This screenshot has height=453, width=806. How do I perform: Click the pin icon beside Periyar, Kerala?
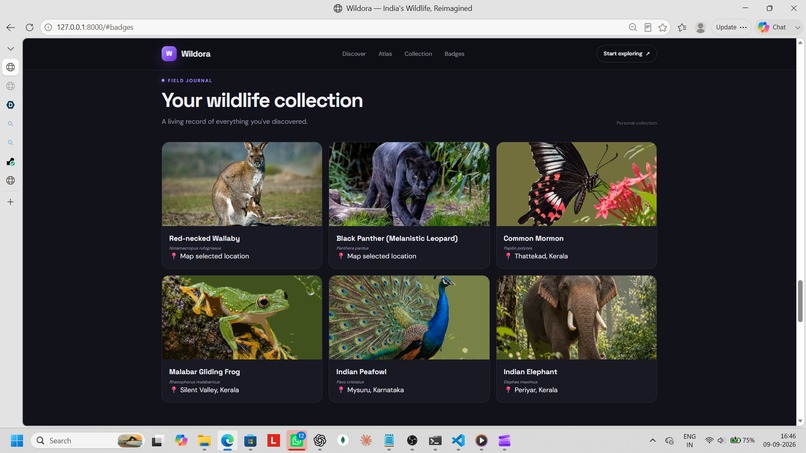click(x=508, y=390)
